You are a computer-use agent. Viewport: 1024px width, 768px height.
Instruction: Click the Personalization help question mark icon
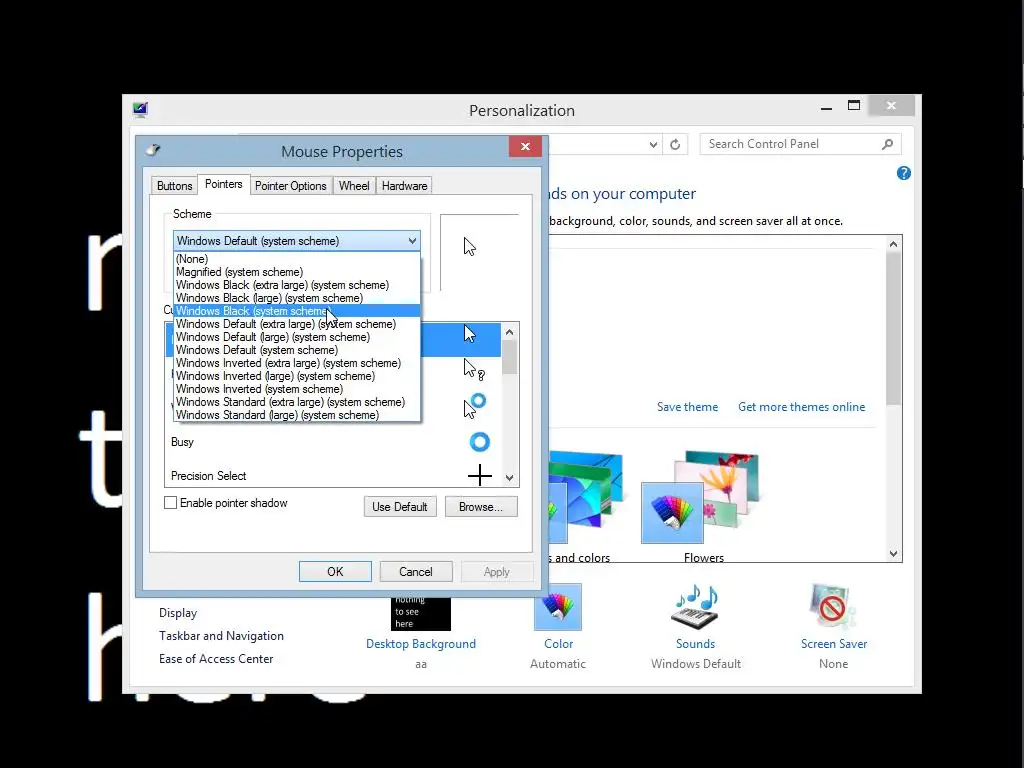[904, 173]
